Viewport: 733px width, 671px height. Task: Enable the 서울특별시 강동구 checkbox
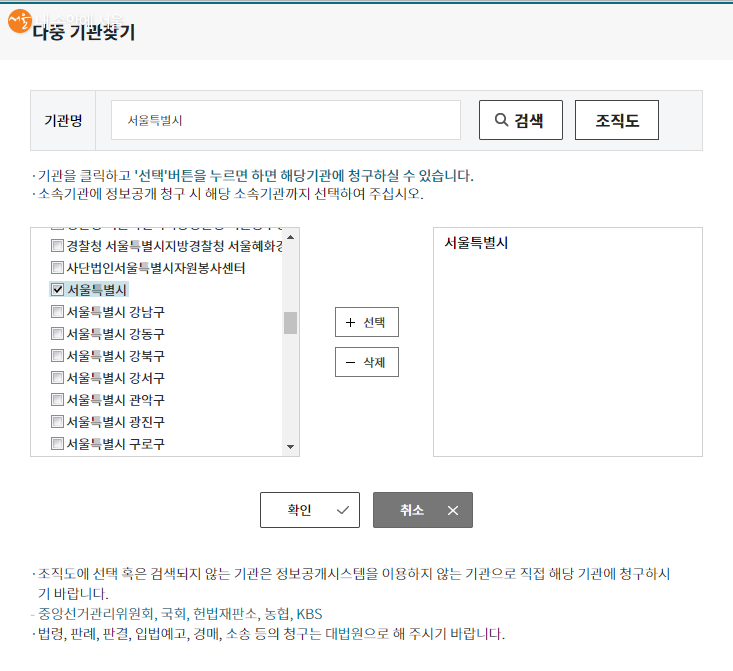pyautogui.click(x=57, y=334)
